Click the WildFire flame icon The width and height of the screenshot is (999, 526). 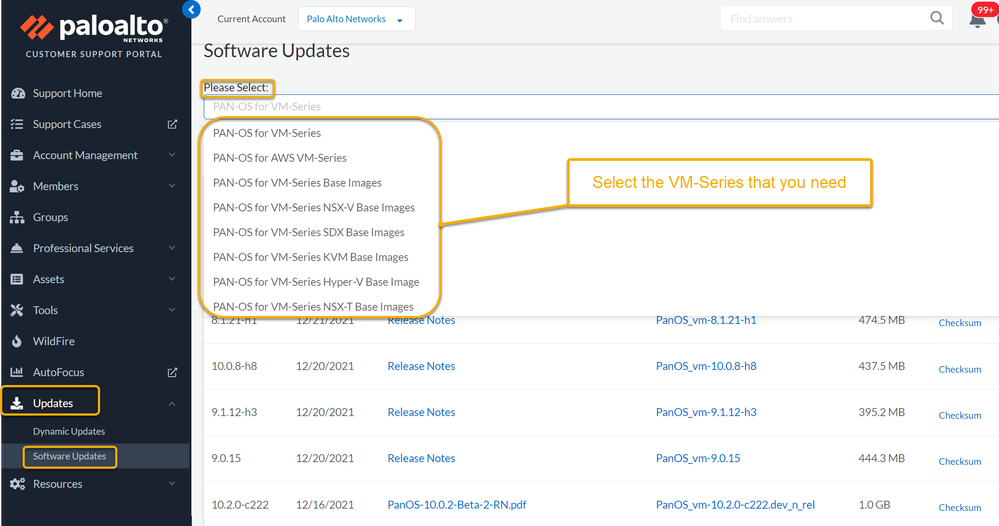pyautogui.click(x=17, y=341)
